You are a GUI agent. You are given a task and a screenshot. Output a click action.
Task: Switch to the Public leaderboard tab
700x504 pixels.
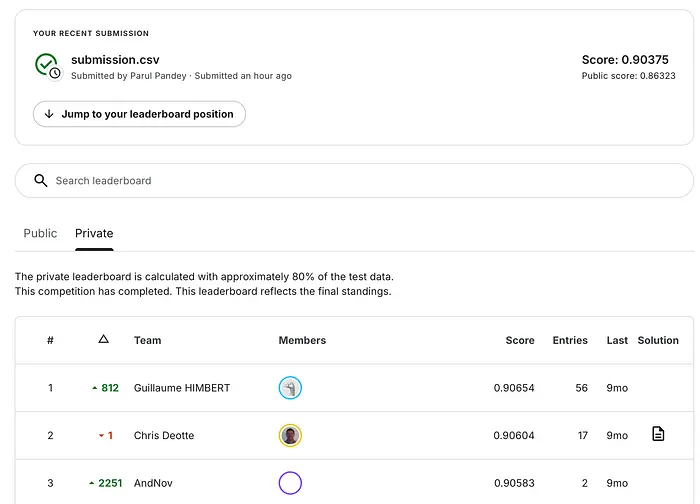[40, 233]
